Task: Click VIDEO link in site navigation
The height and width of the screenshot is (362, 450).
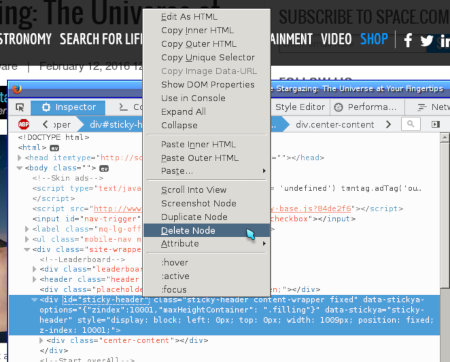Action: pyautogui.click(x=336, y=39)
